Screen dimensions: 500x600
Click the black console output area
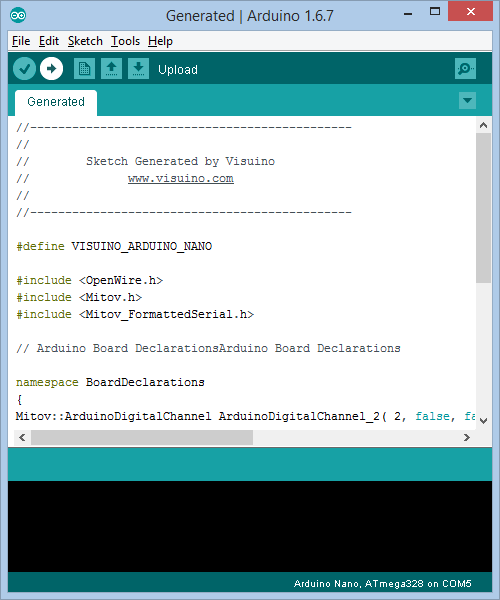[x=250, y=526]
